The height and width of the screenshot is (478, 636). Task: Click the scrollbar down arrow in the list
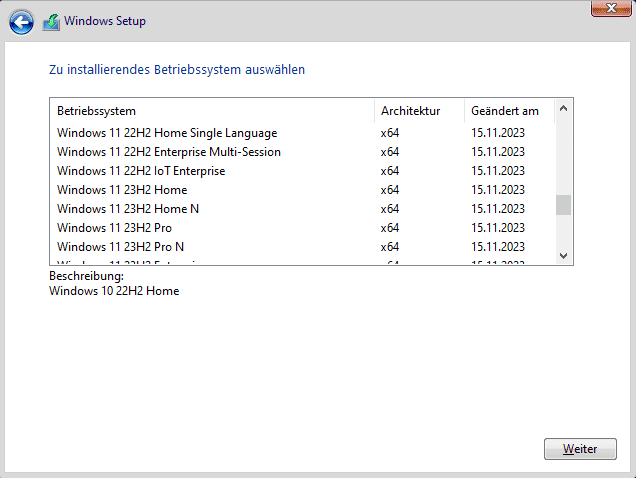pos(563,256)
